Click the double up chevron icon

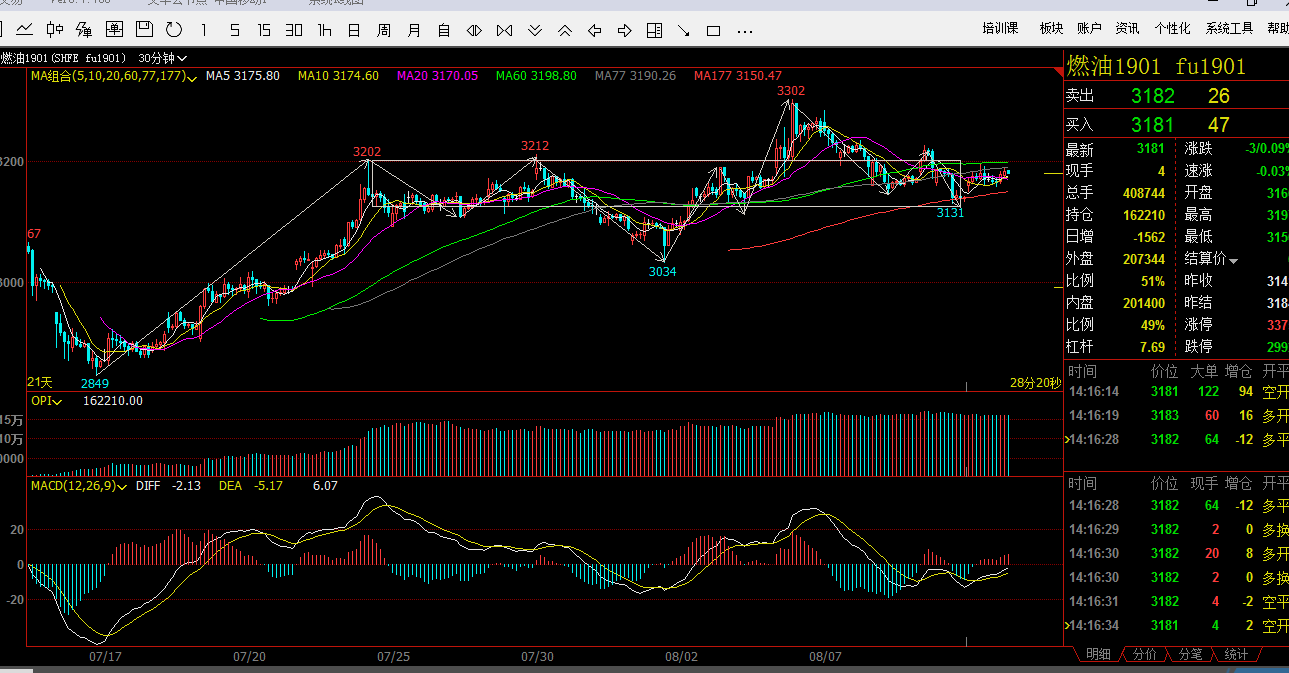point(565,30)
